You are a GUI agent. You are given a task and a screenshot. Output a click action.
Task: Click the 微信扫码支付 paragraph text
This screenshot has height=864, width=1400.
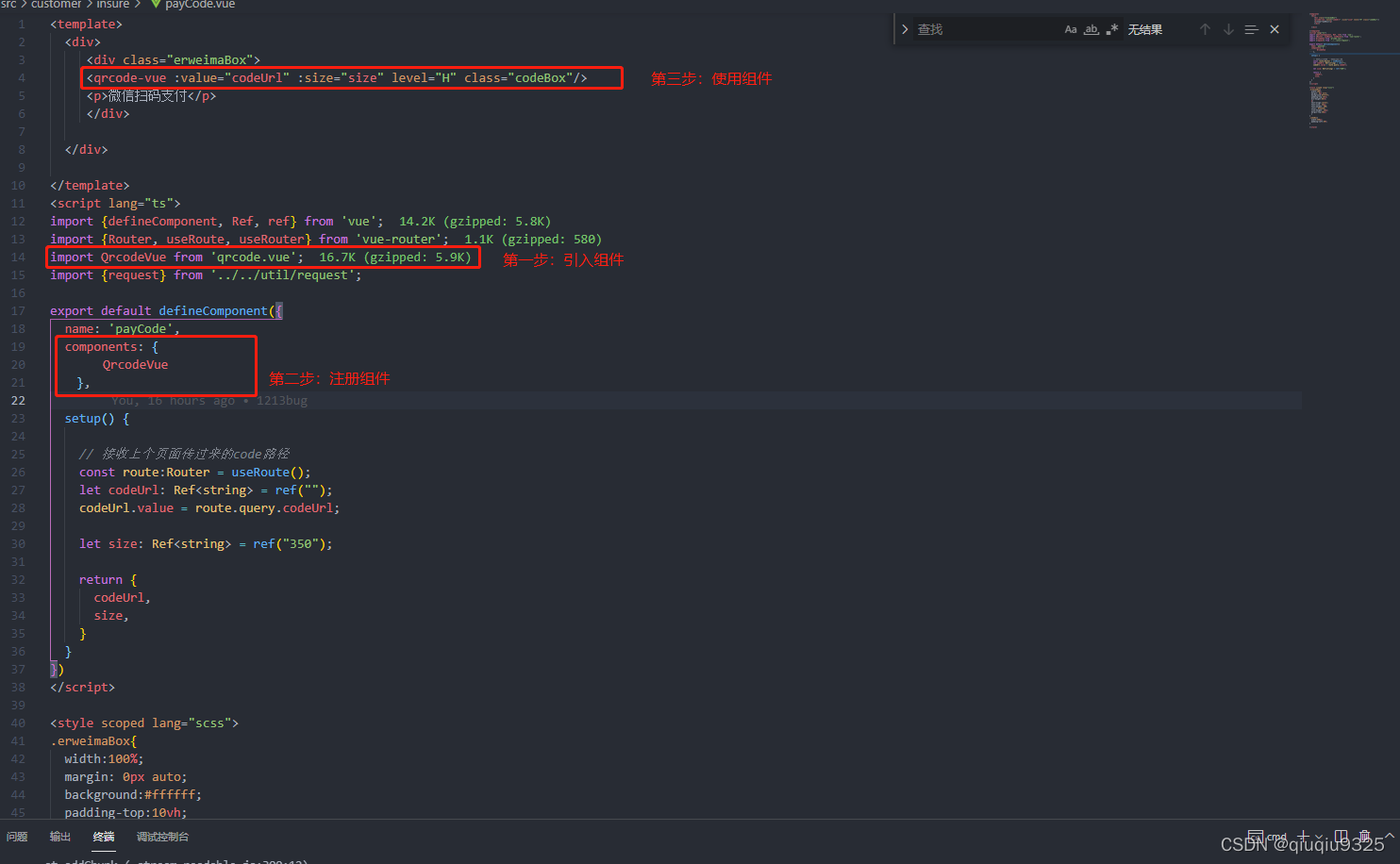148,95
